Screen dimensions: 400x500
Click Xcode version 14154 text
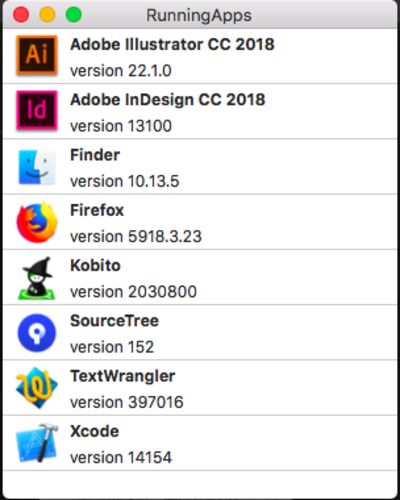(x=121, y=457)
